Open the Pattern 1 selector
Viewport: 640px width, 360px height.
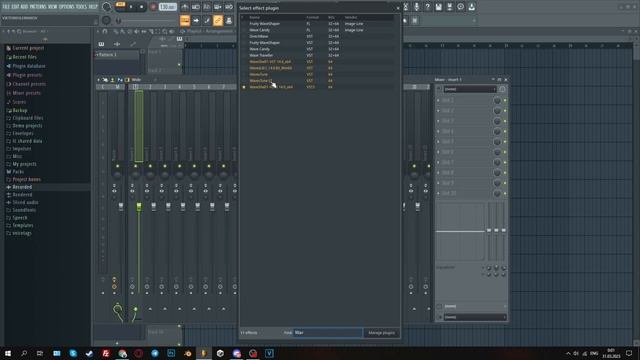point(117,54)
